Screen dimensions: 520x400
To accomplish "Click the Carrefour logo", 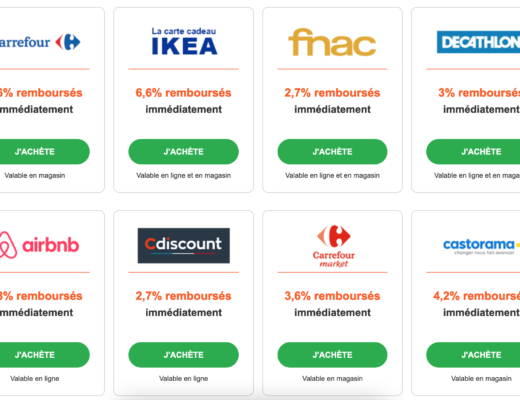I will [x=40, y=42].
